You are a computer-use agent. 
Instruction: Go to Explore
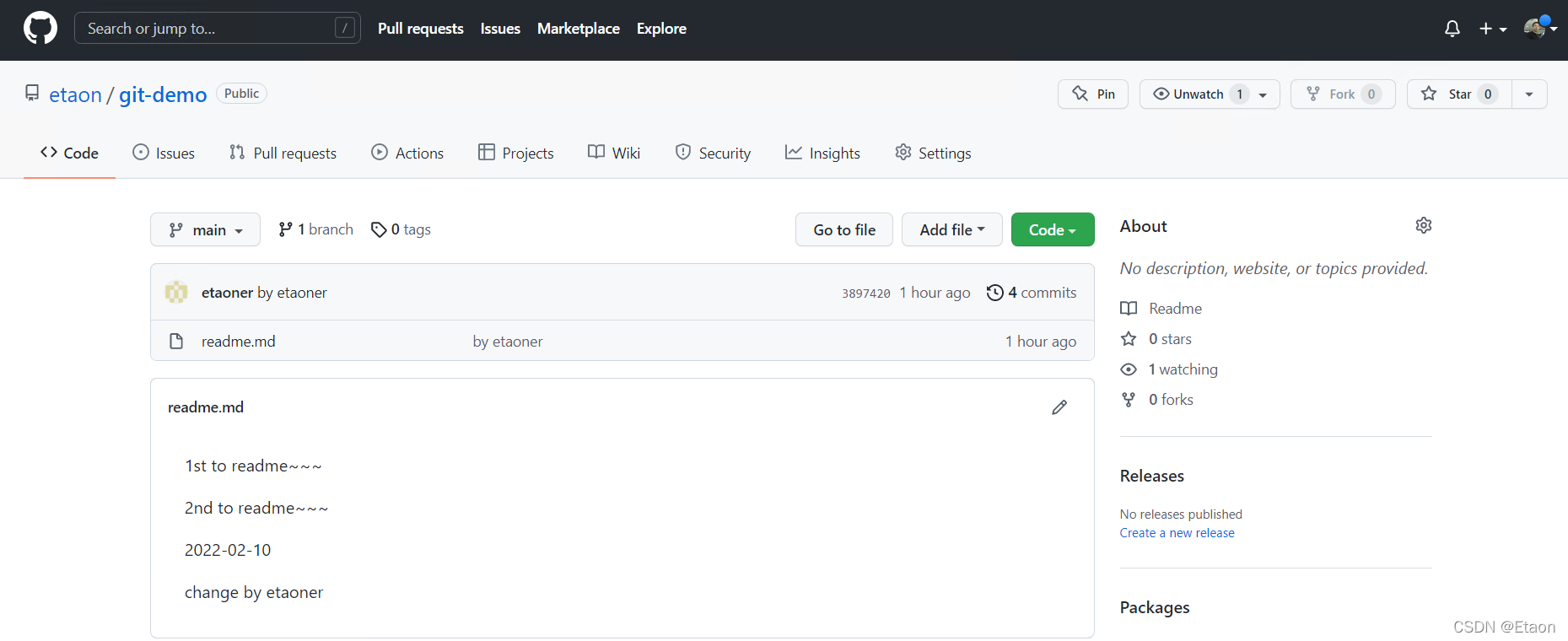tap(661, 29)
